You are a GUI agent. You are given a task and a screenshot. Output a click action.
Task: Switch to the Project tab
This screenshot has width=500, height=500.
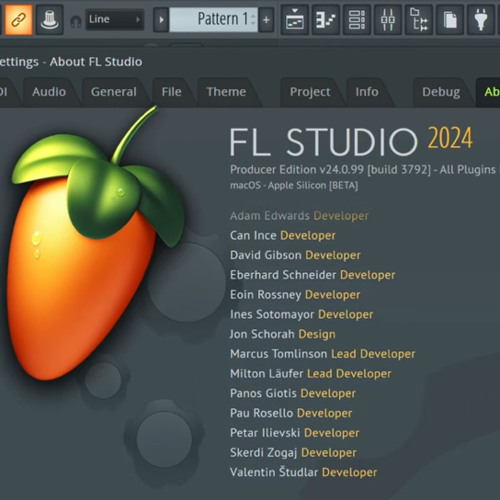(310, 92)
